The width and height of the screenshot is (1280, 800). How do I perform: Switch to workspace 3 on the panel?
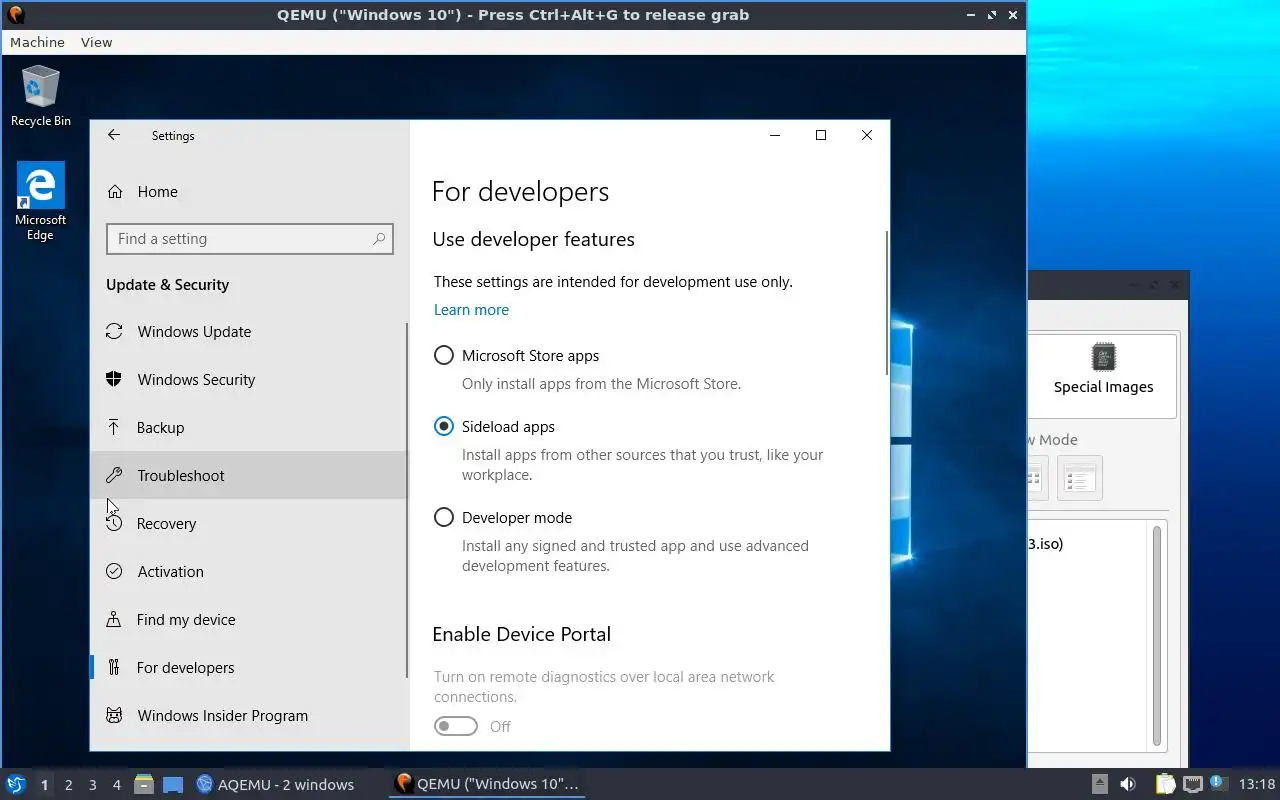click(93, 785)
